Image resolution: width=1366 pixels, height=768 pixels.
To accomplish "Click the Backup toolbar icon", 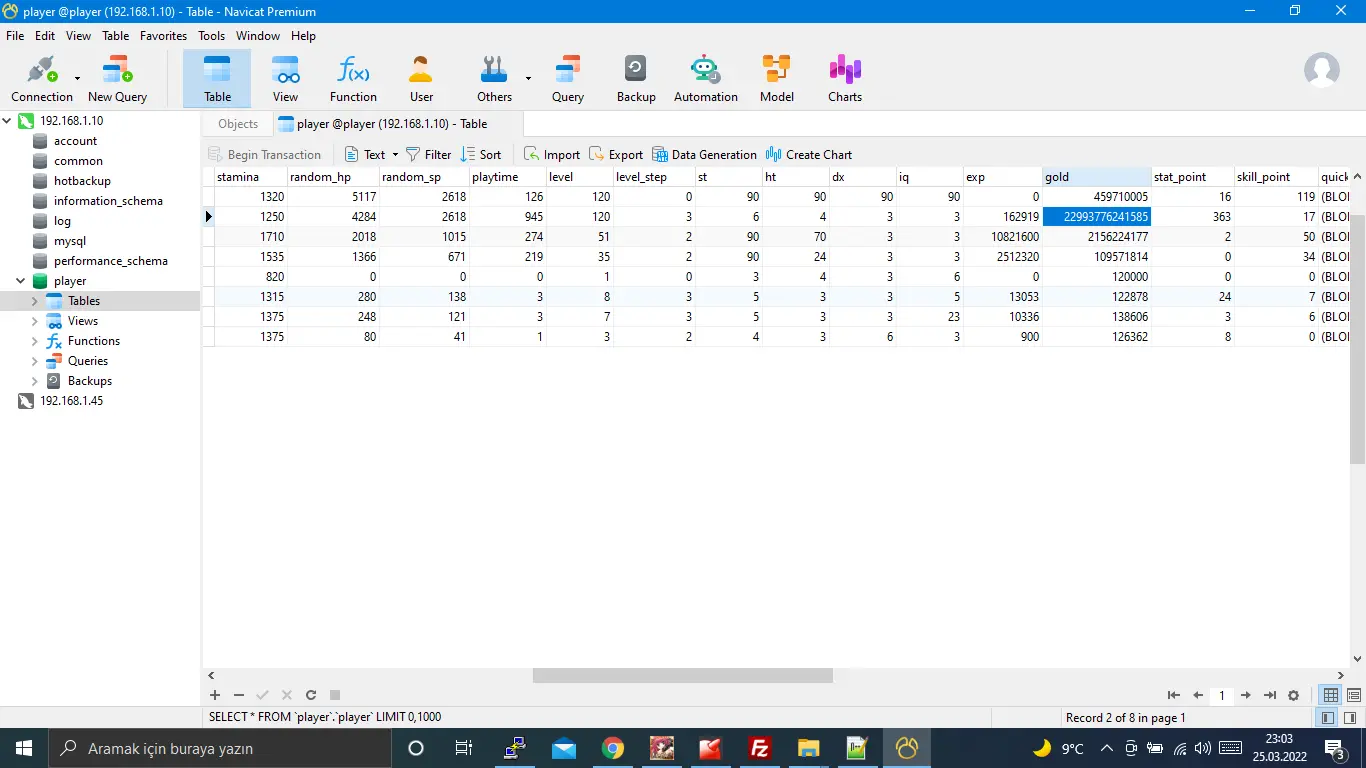I will point(636,79).
